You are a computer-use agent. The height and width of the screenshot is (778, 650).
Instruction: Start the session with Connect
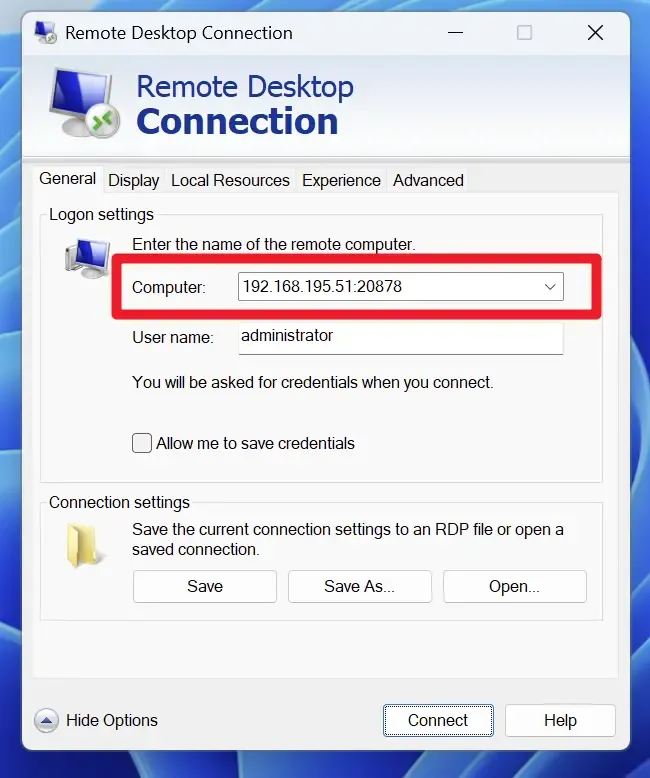coord(438,720)
